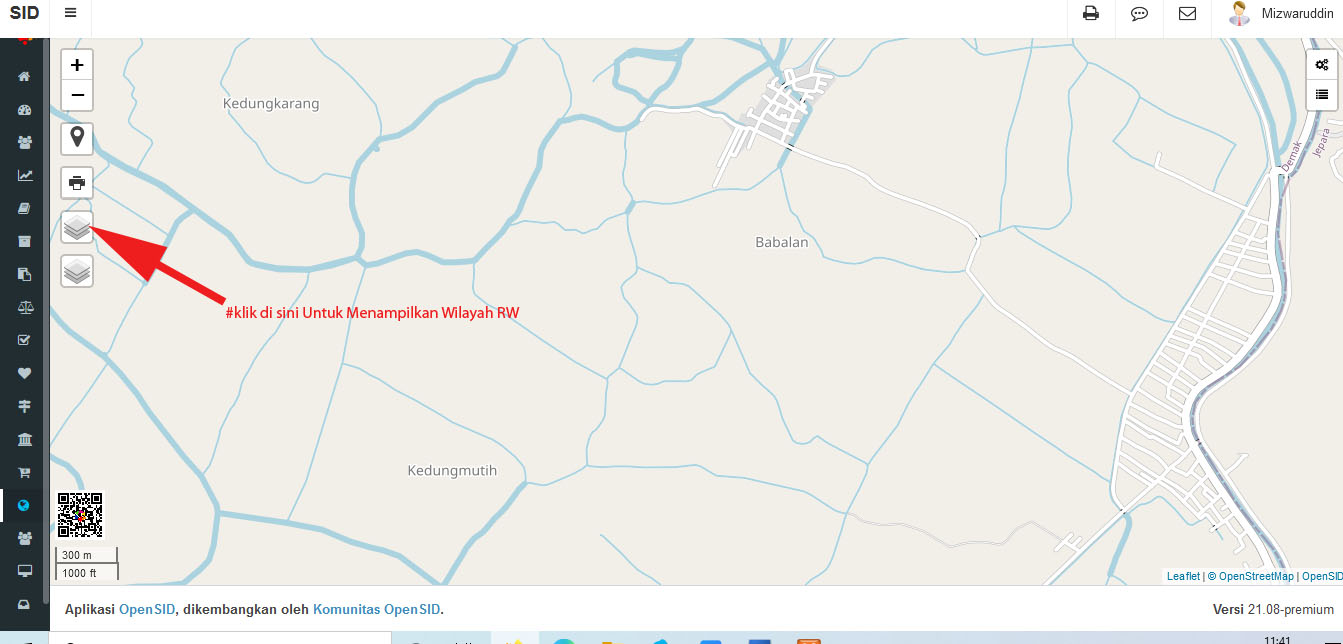Print the map using the map printer button

point(77,182)
